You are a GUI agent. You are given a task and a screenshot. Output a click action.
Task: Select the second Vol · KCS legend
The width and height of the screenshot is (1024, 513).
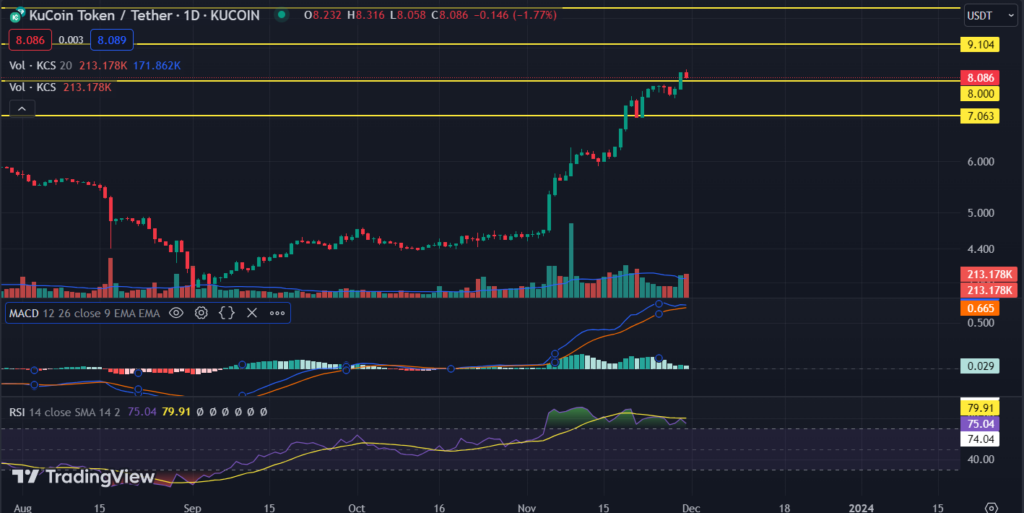pyautogui.click(x=32, y=87)
